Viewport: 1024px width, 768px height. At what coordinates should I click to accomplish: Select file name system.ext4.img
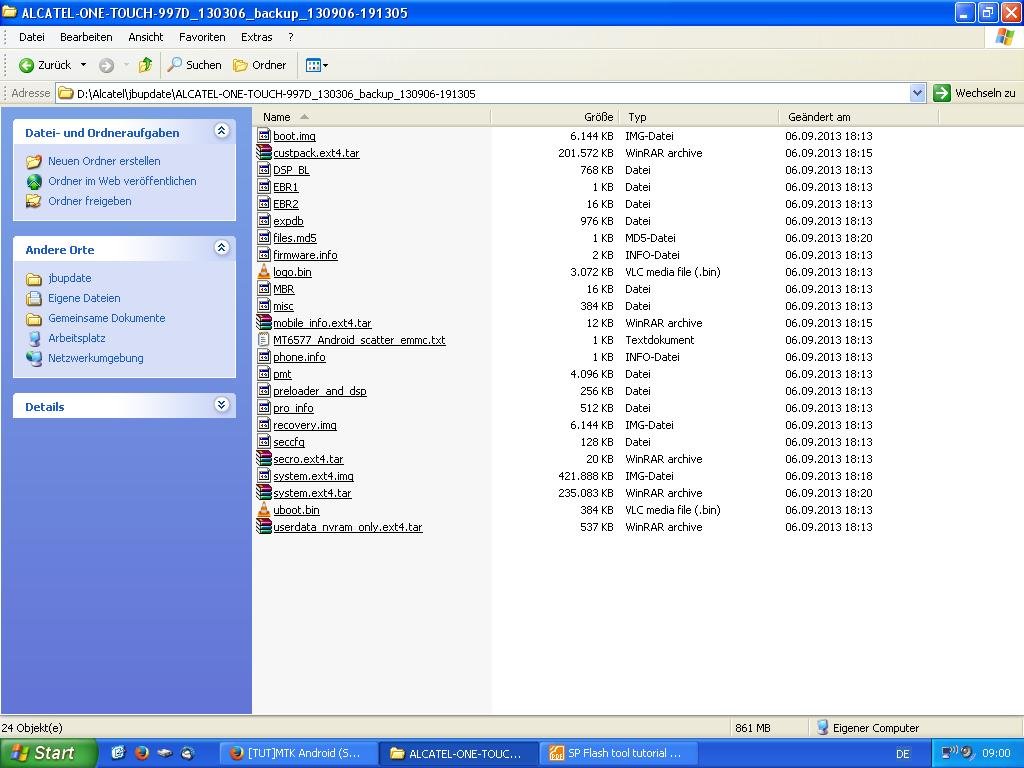(313, 476)
